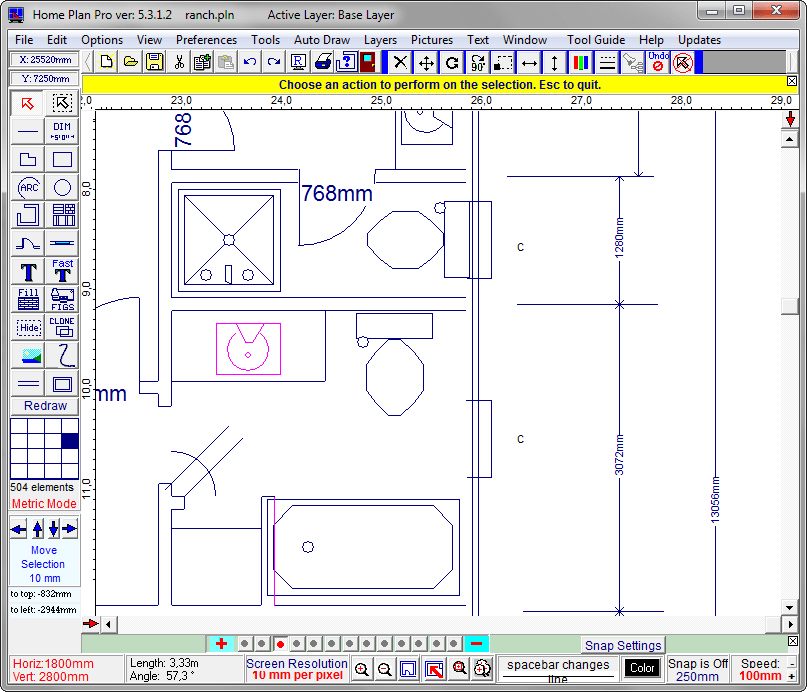The image size is (807, 692).
Task: Select the red active zoom level dot
Action: 280,644
